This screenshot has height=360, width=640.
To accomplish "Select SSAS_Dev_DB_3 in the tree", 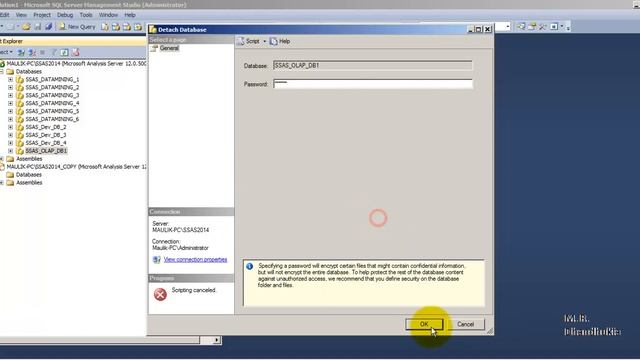I will 46,135.
